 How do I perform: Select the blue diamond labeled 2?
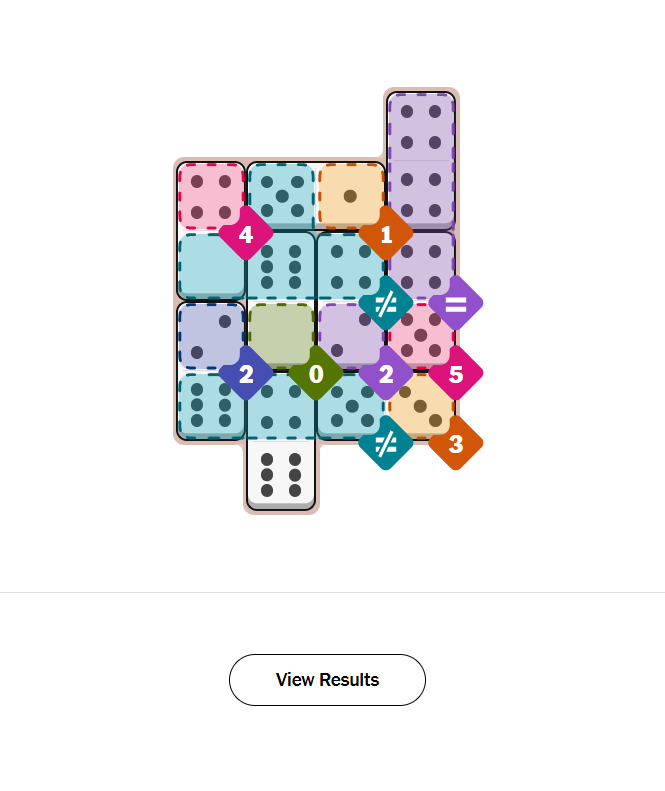click(x=246, y=374)
